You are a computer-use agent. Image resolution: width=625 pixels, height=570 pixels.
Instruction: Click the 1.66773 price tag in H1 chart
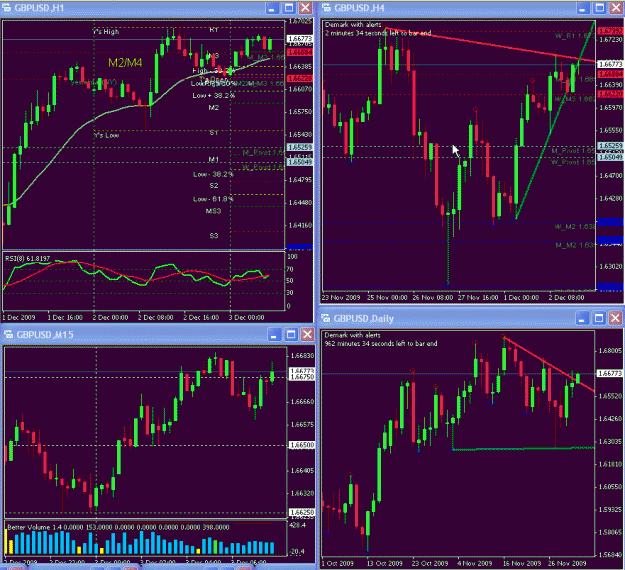coord(300,39)
